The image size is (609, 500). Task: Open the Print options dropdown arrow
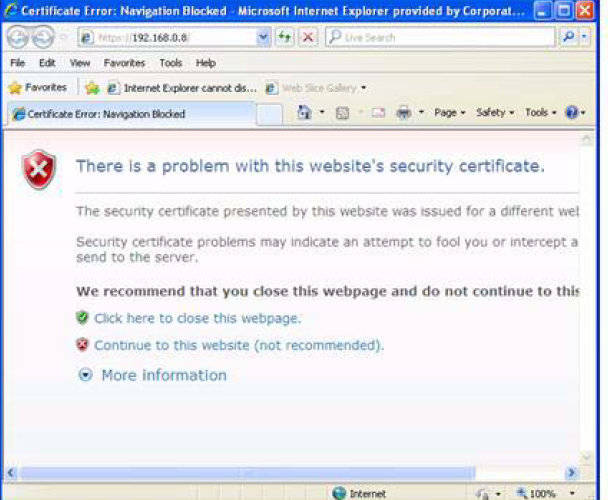(421, 113)
